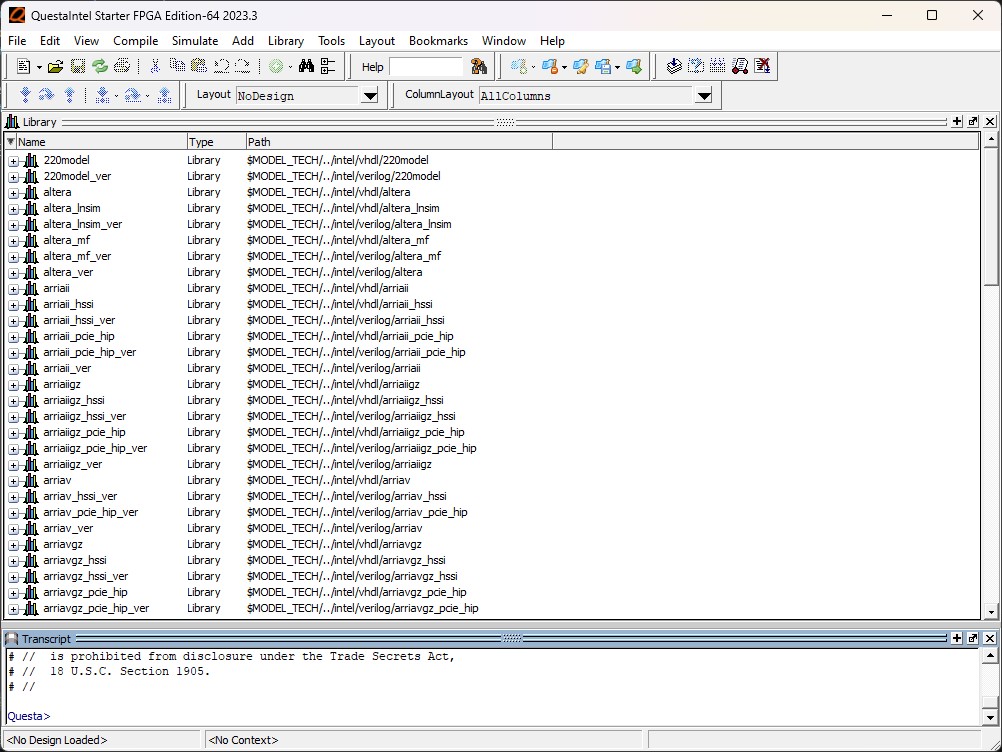Click the stacked layers download icon
This screenshot has height=752, width=1002.
click(x=674, y=66)
